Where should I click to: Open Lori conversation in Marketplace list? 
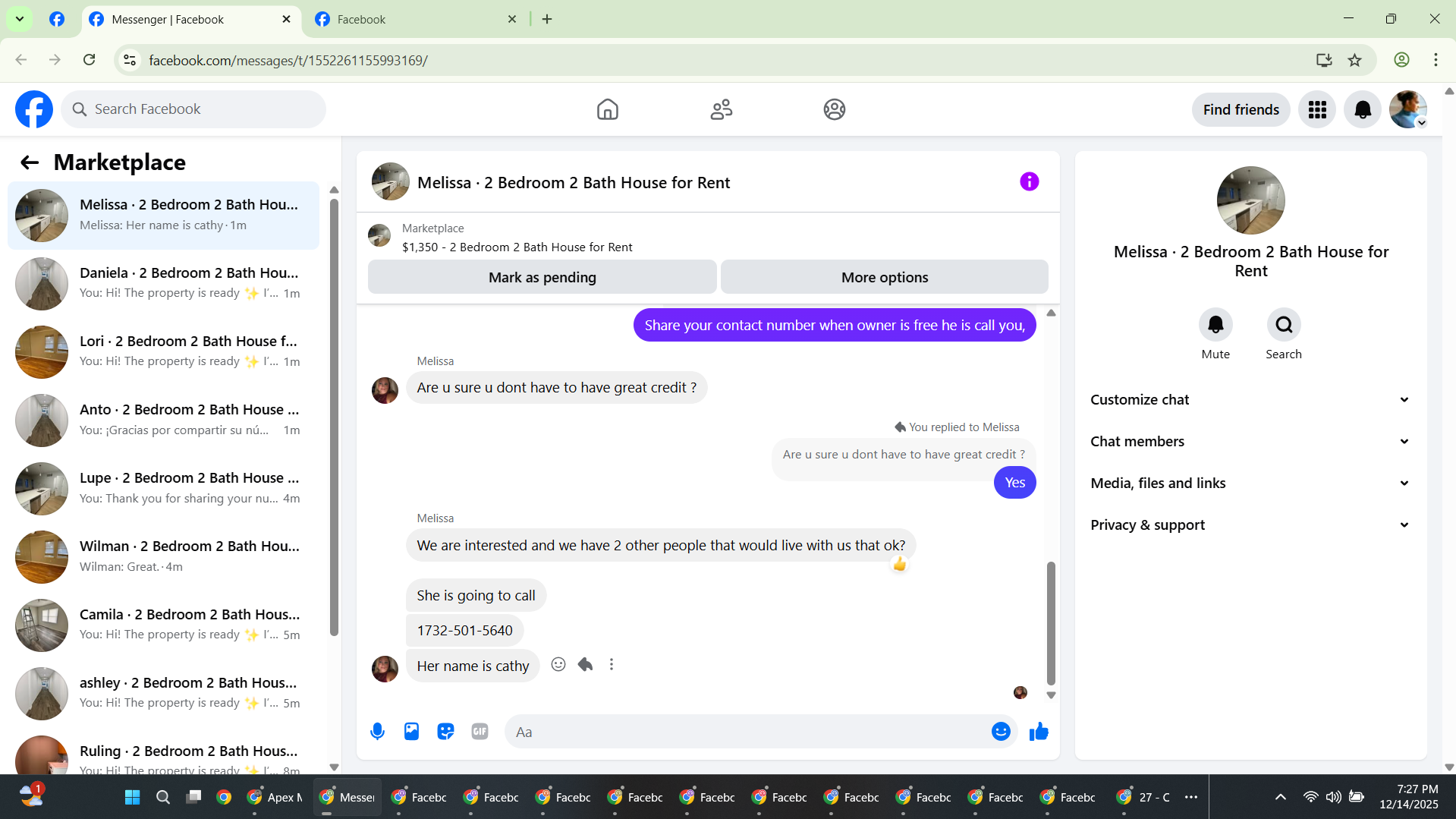[x=163, y=351]
